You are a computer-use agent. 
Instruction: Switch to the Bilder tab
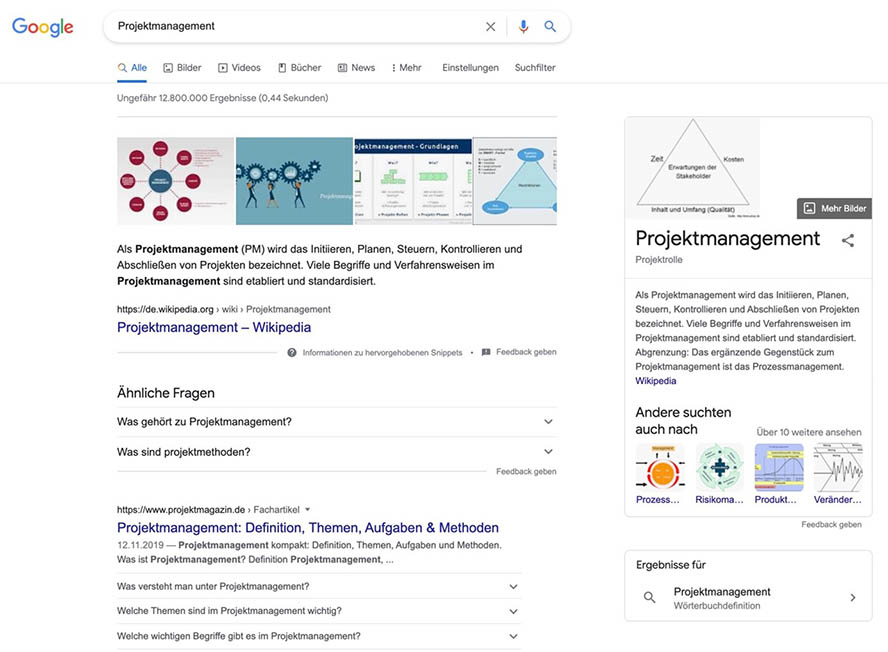pos(182,67)
